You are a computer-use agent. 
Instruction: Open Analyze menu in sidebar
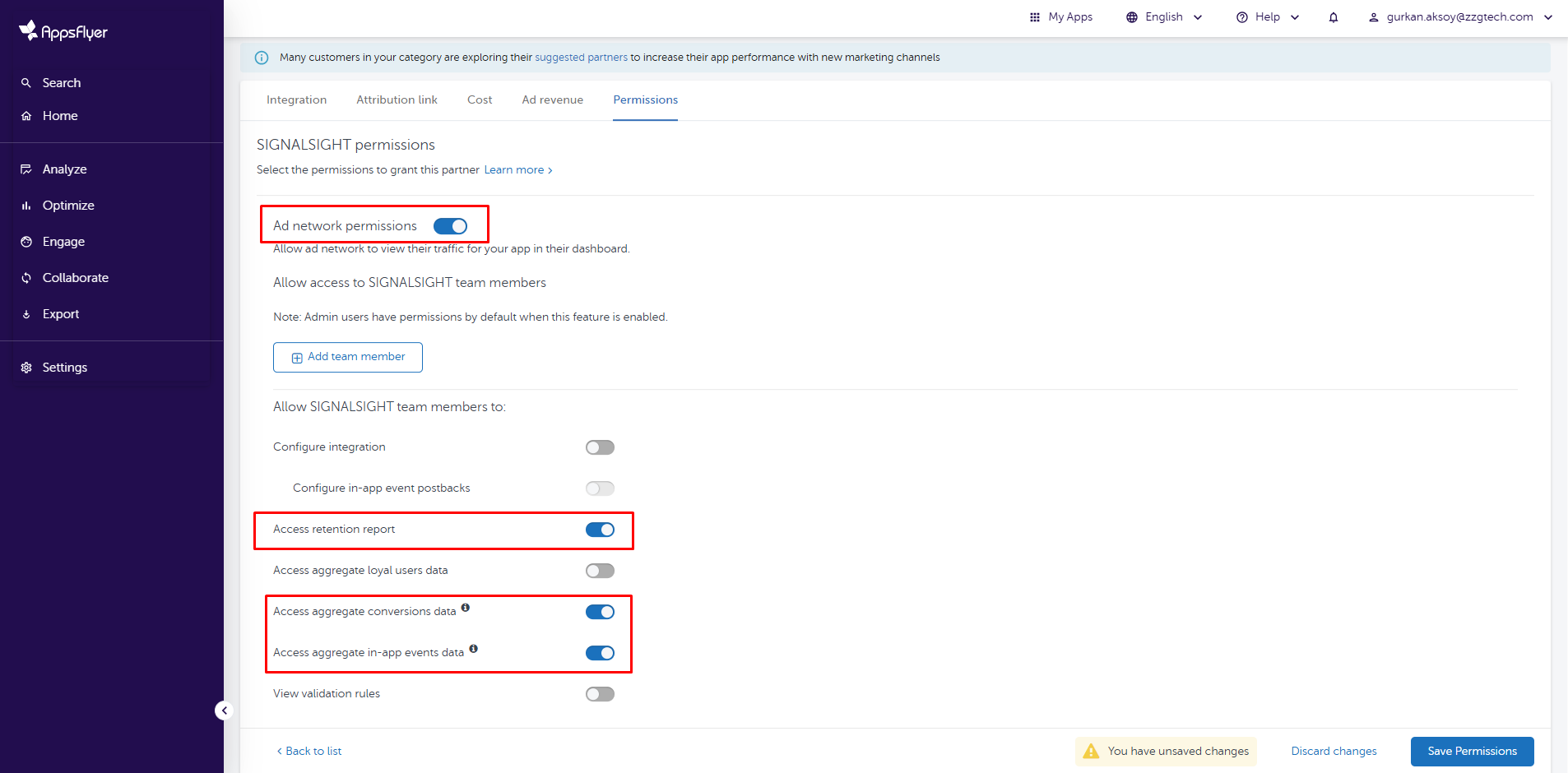(65, 169)
